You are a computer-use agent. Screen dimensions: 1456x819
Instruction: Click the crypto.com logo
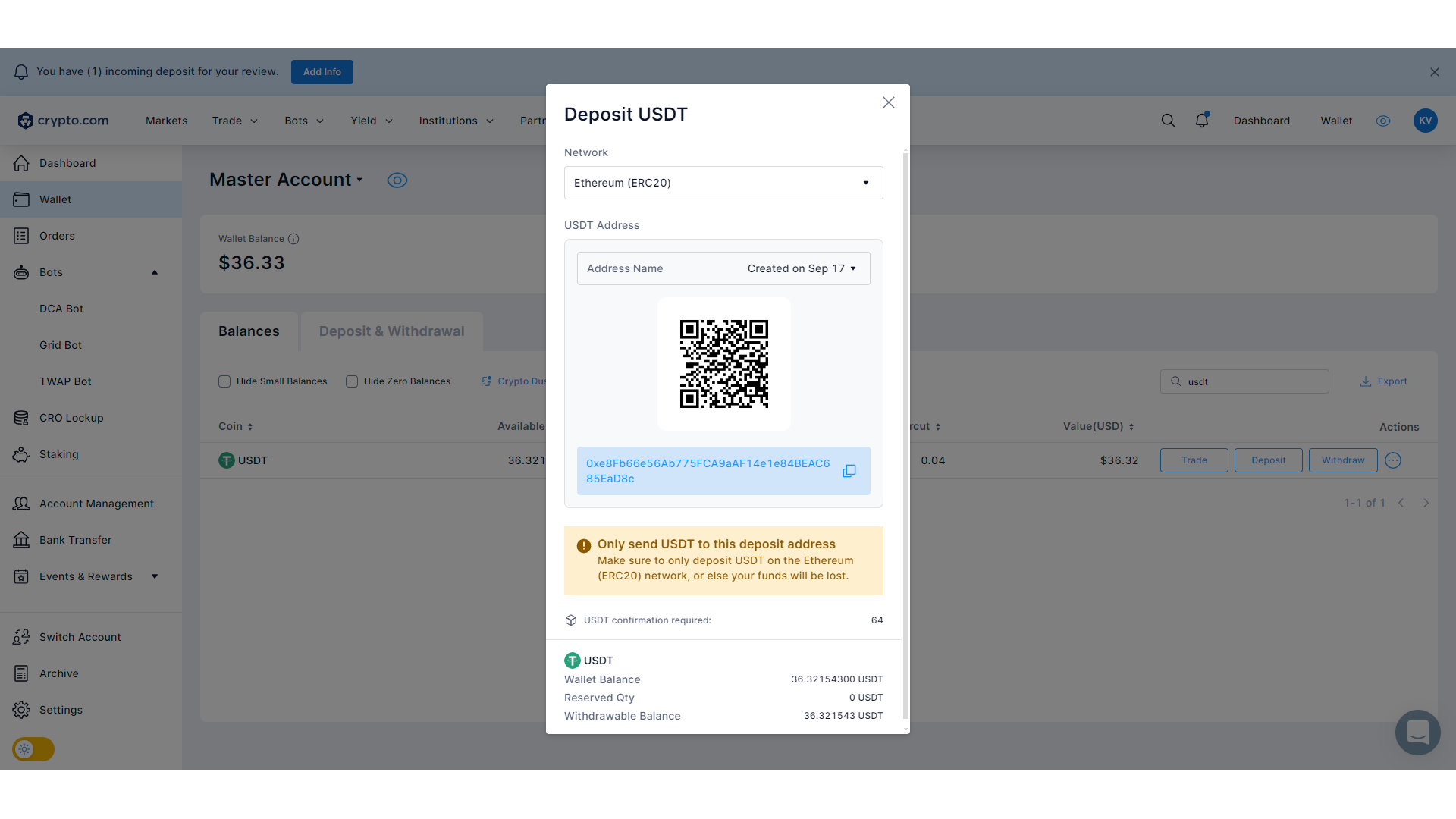point(63,121)
